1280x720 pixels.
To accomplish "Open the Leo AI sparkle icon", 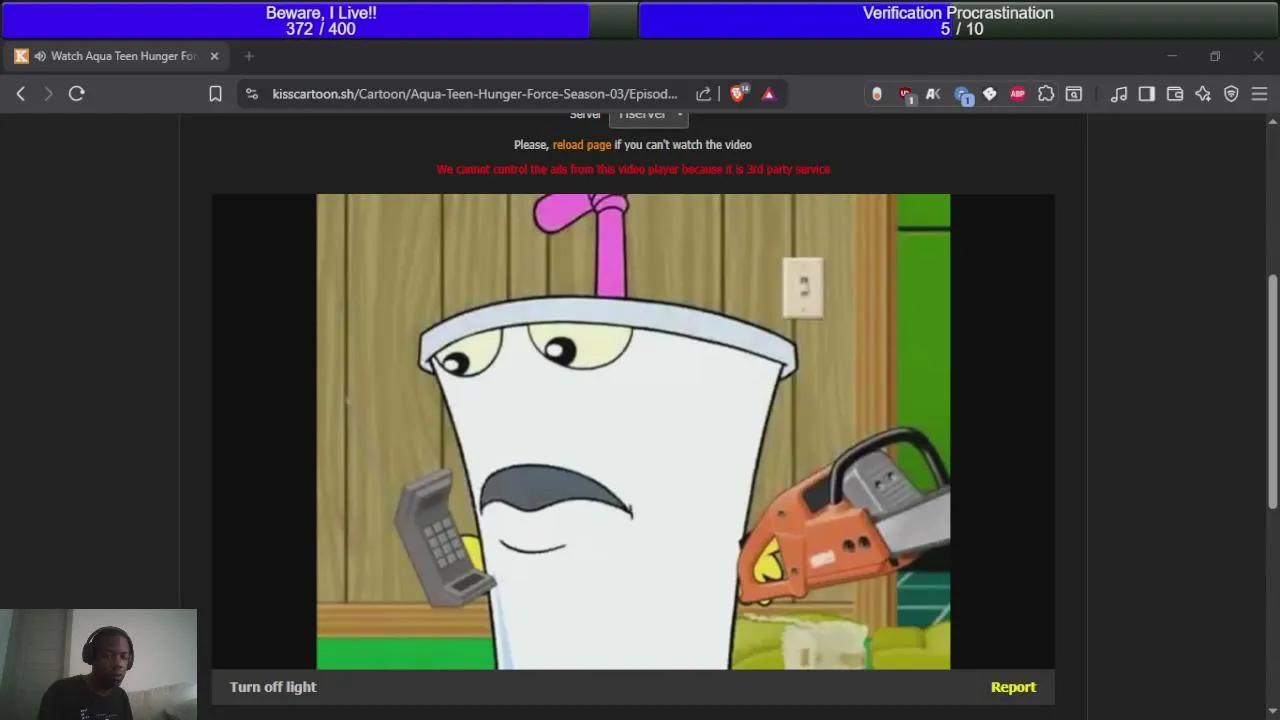I will 1203,94.
